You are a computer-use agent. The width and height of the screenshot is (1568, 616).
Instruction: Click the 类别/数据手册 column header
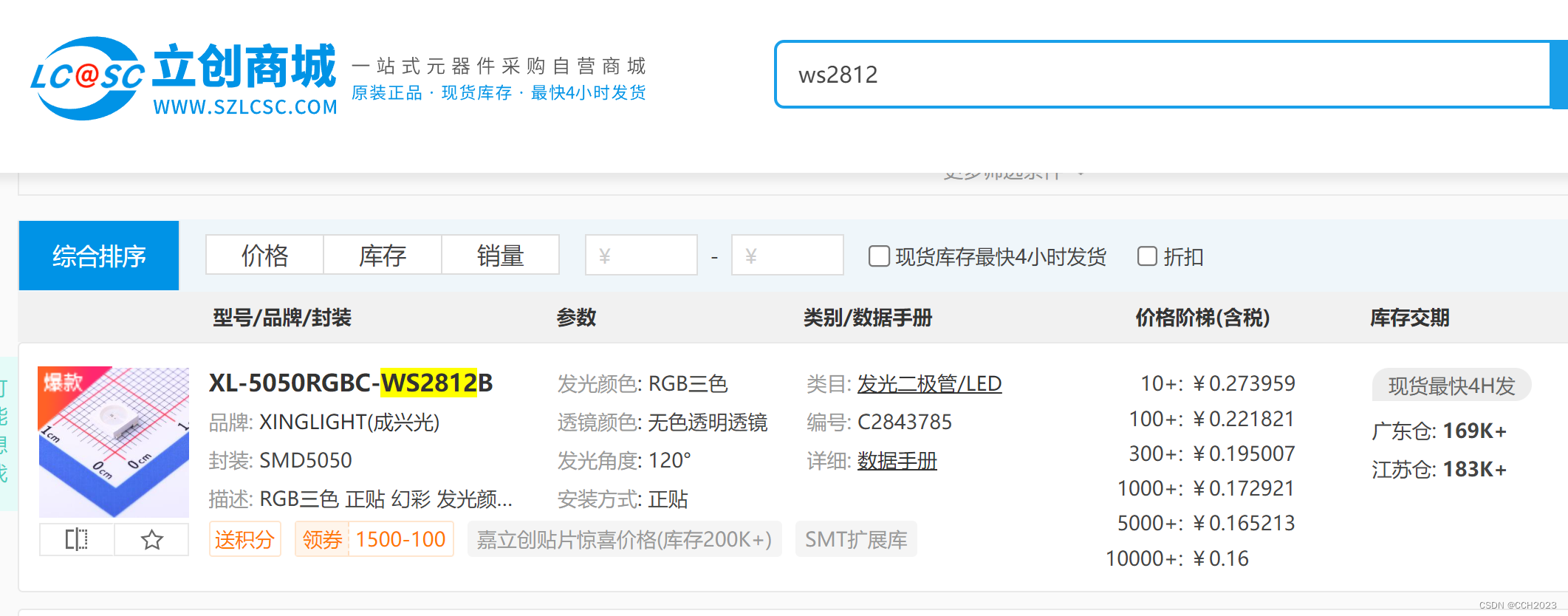click(868, 318)
